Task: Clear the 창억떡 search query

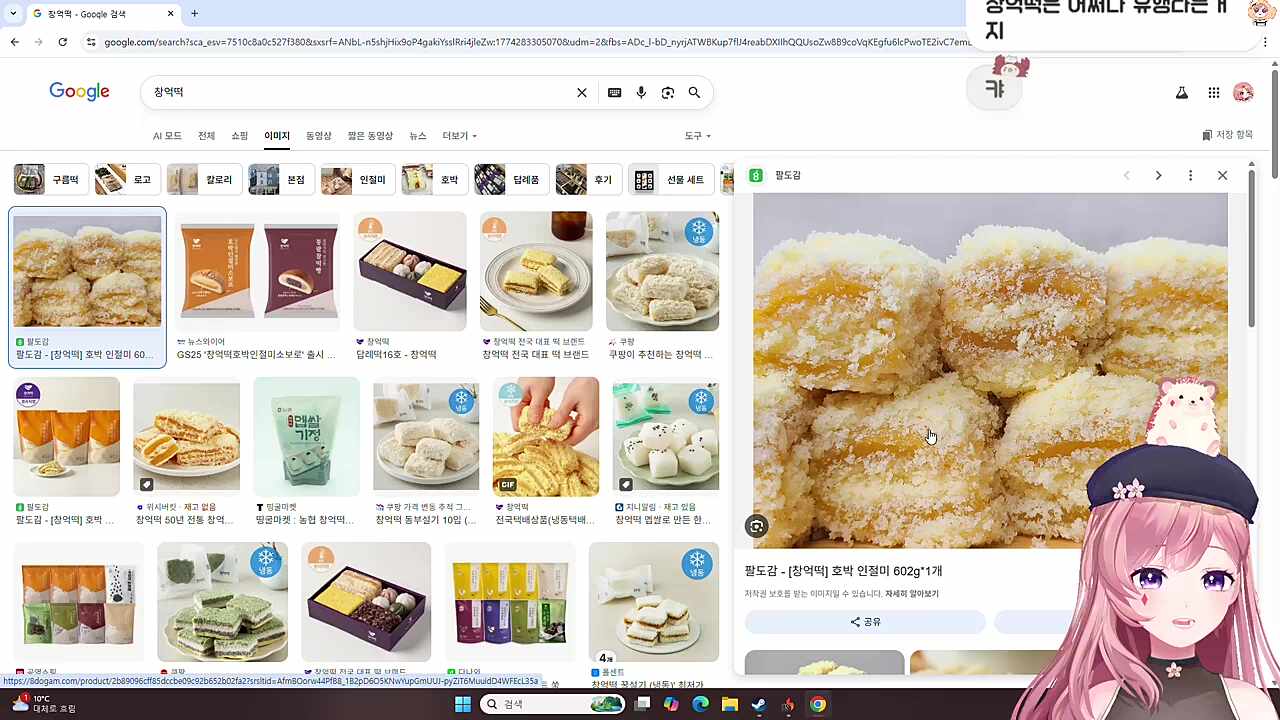Action: pos(582,93)
